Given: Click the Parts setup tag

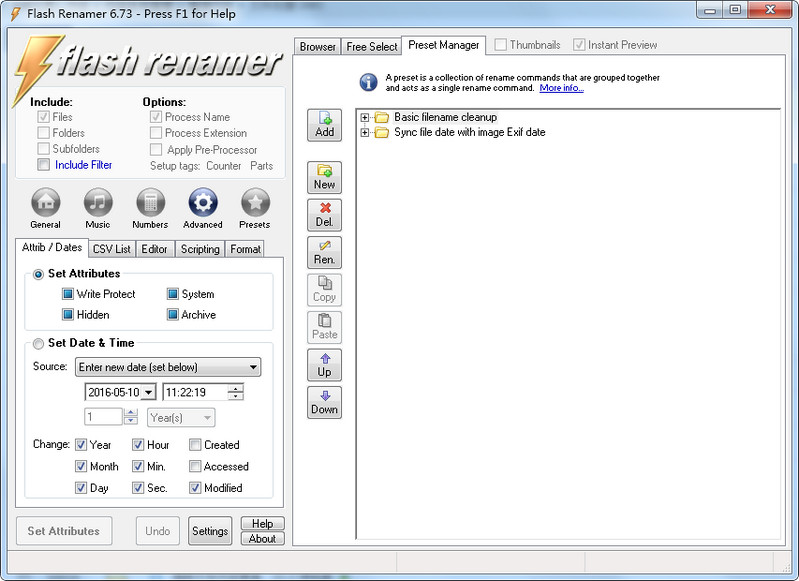Looking at the screenshot, I should [x=261, y=166].
